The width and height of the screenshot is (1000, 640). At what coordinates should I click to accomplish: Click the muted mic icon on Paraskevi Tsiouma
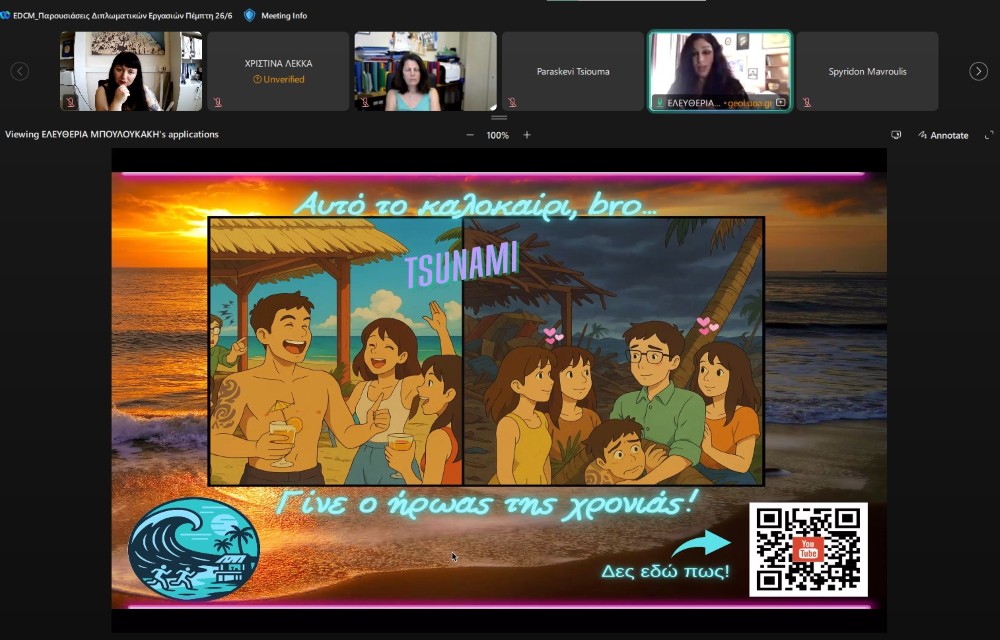pos(512,102)
